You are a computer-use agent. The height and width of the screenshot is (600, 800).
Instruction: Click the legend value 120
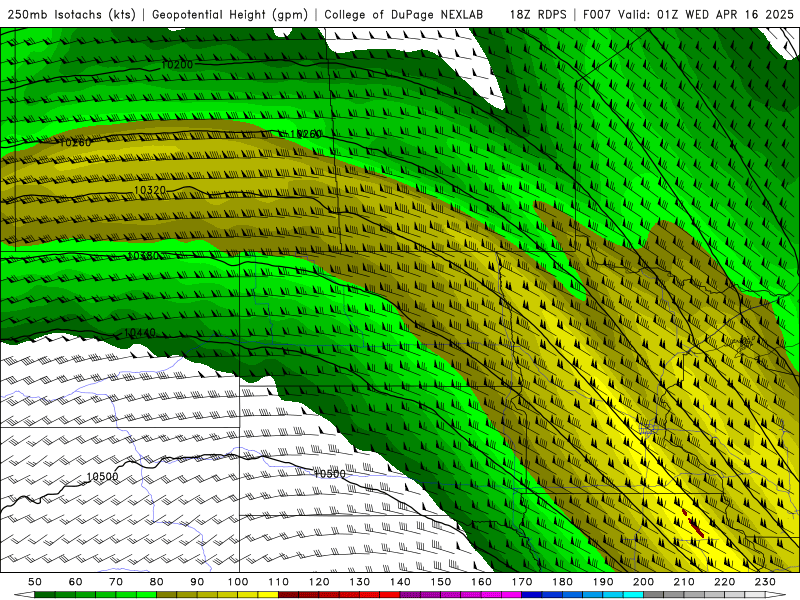pos(319,582)
